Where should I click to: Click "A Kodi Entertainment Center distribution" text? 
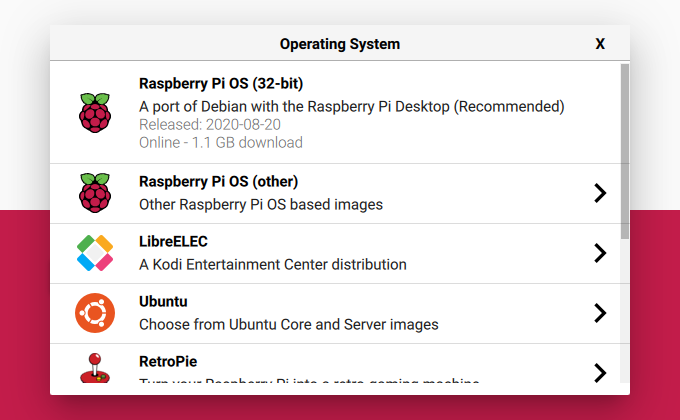point(273,264)
